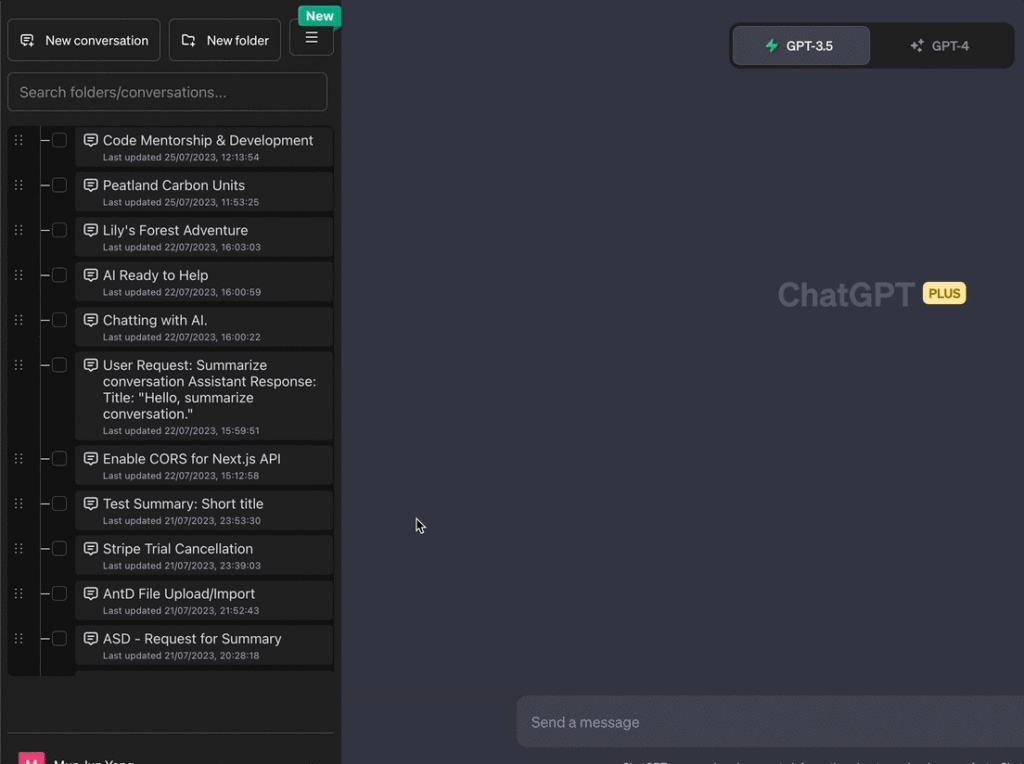Image resolution: width=1024 pixels, height=764 pixels.
Task: Tick the checkbox for Code Mentorship & Development
Action: point(59,140)
